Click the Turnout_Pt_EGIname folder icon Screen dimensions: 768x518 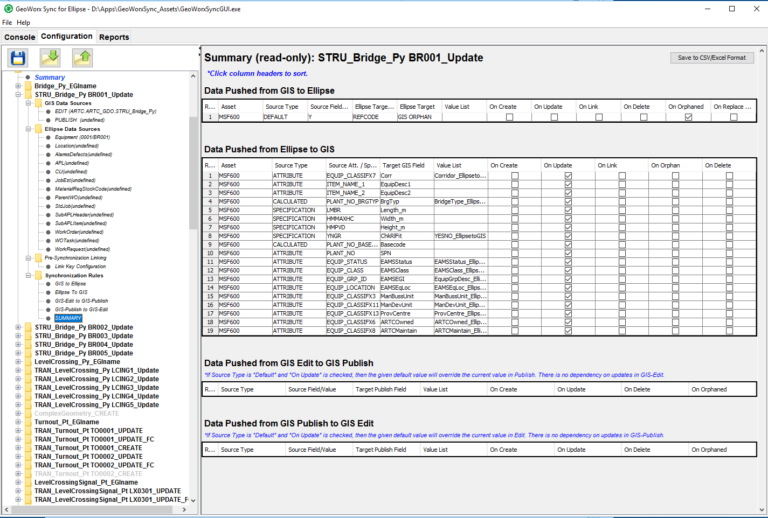(27, 423)
